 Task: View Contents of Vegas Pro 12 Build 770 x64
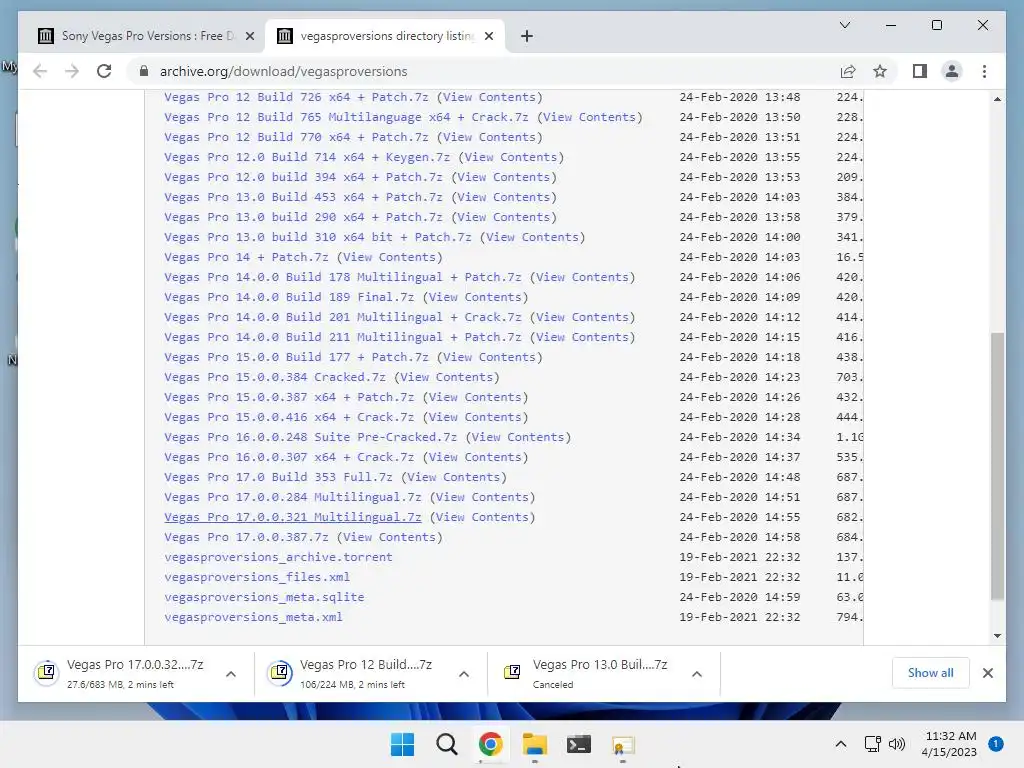tap(489, 137)
